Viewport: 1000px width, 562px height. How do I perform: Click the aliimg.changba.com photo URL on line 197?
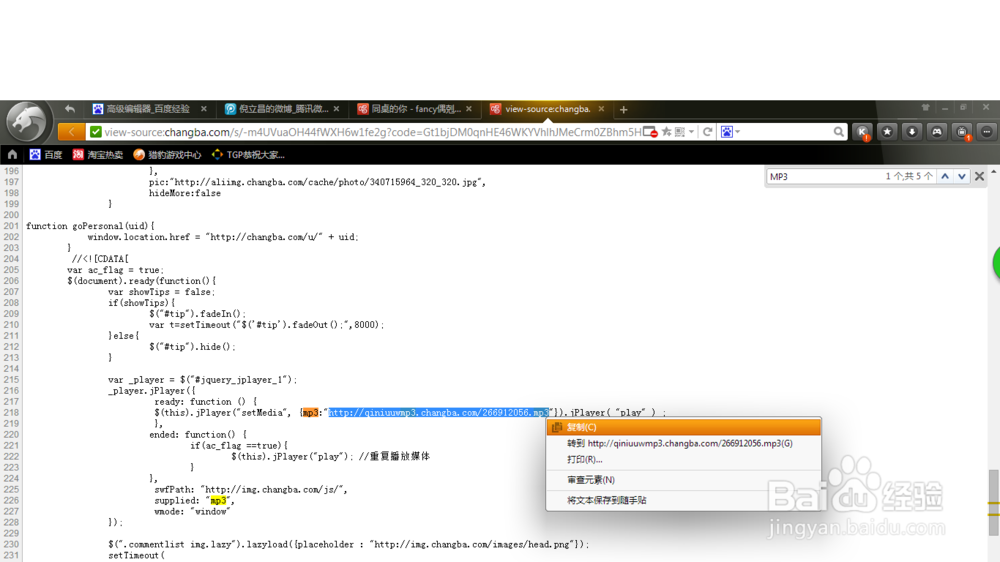327,182
